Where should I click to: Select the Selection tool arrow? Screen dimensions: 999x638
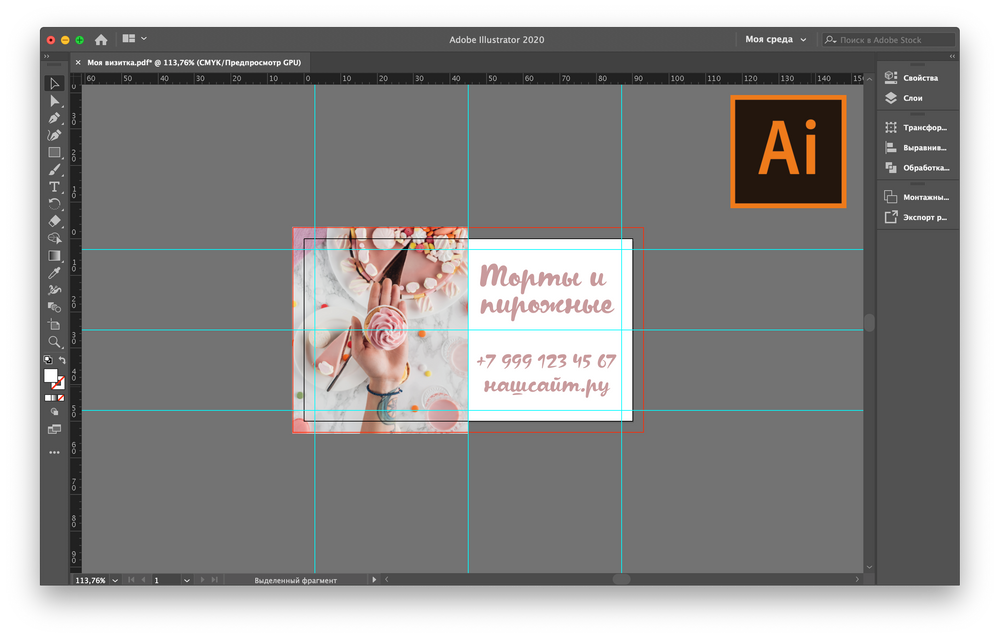click(55, 84)
